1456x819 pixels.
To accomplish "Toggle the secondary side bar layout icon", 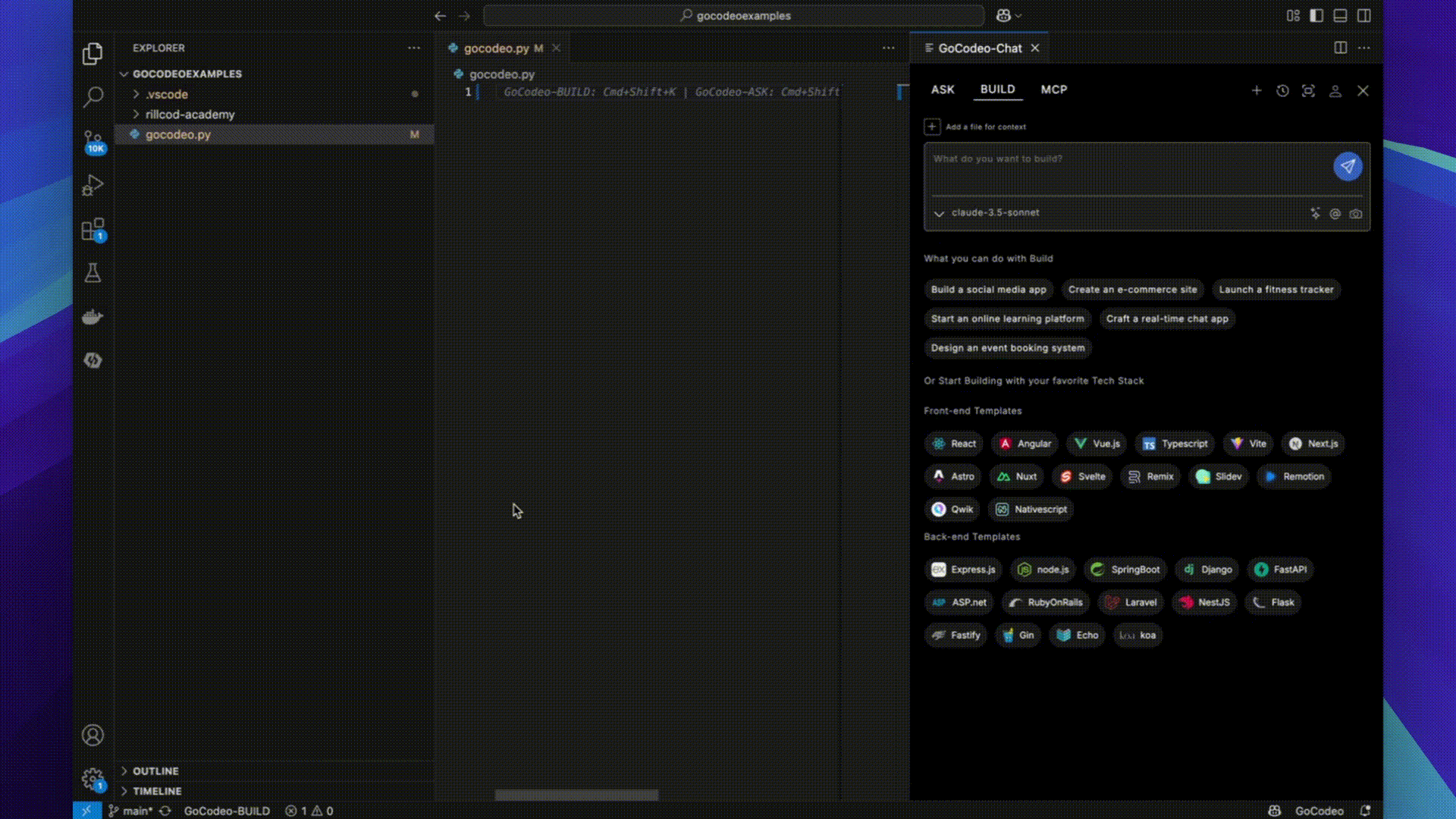I will (x=1364, y=15).
